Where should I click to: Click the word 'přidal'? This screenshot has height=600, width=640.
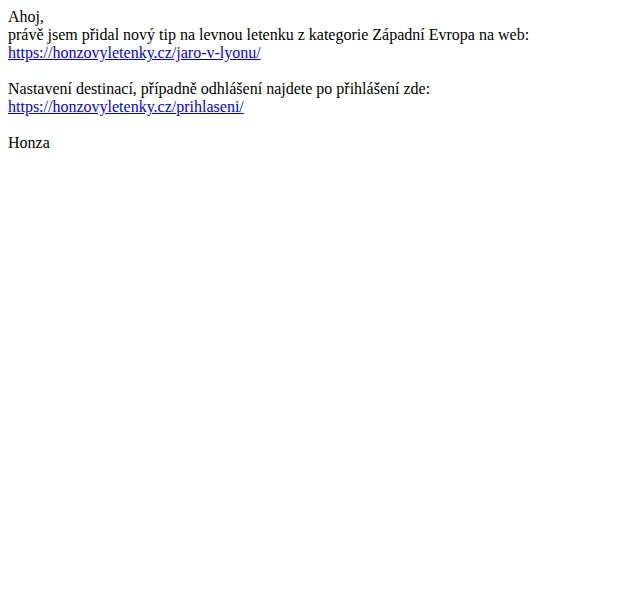pyautogui.click(x=100, y=35)
